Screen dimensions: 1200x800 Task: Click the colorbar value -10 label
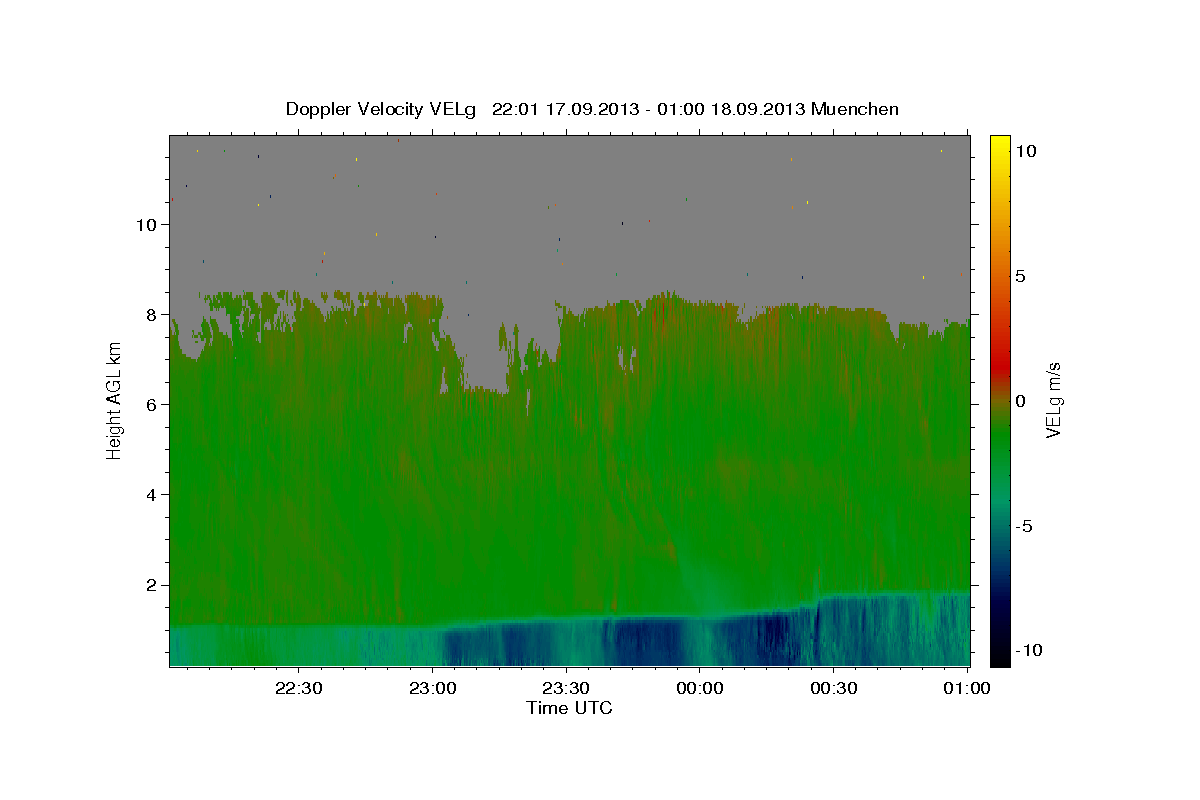pos(1027,650)
